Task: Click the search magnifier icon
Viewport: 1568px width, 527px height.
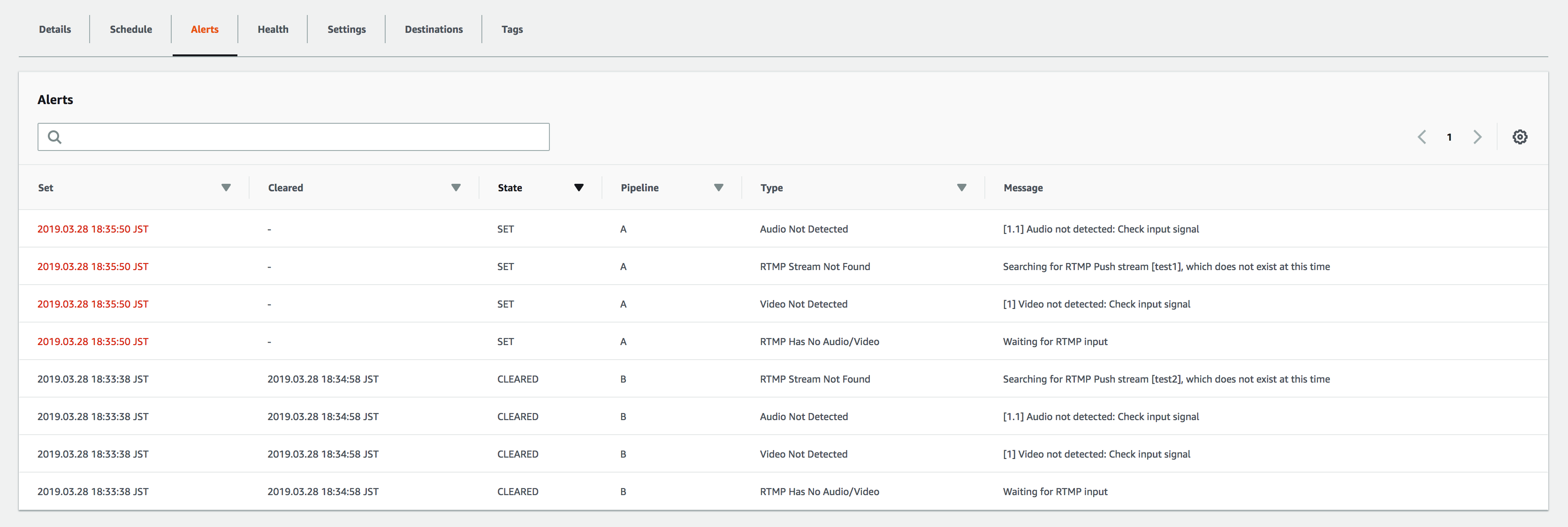Action: click(55, 137)
